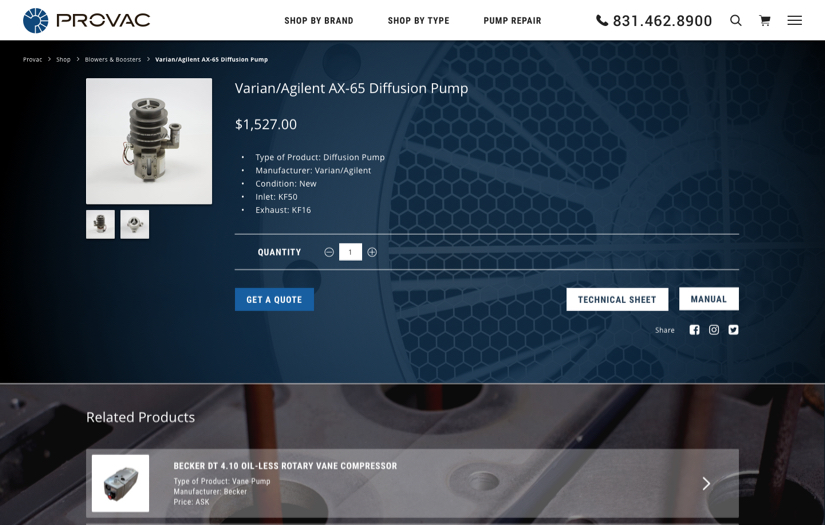
Task: Open the shopping cart icon
Action: pos(764,21)
